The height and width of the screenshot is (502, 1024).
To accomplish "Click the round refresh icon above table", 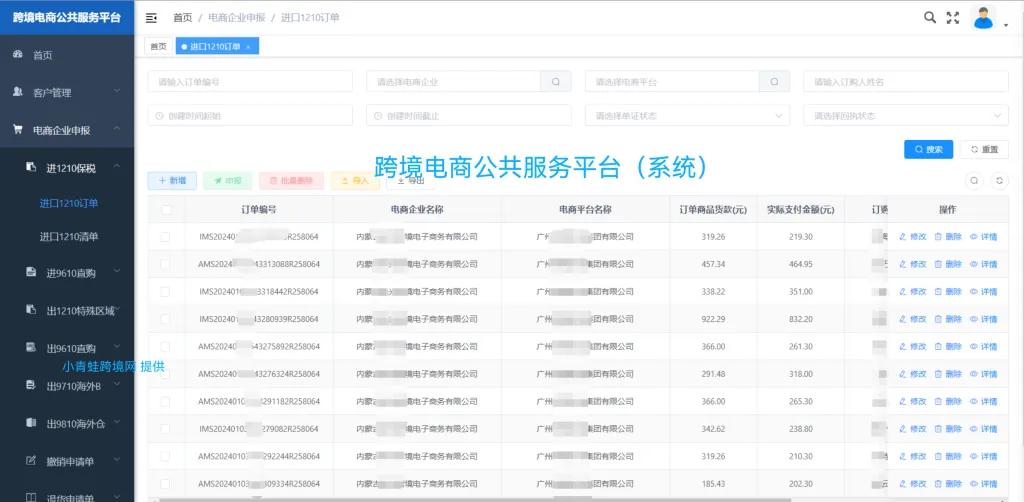I will (999, 181).
